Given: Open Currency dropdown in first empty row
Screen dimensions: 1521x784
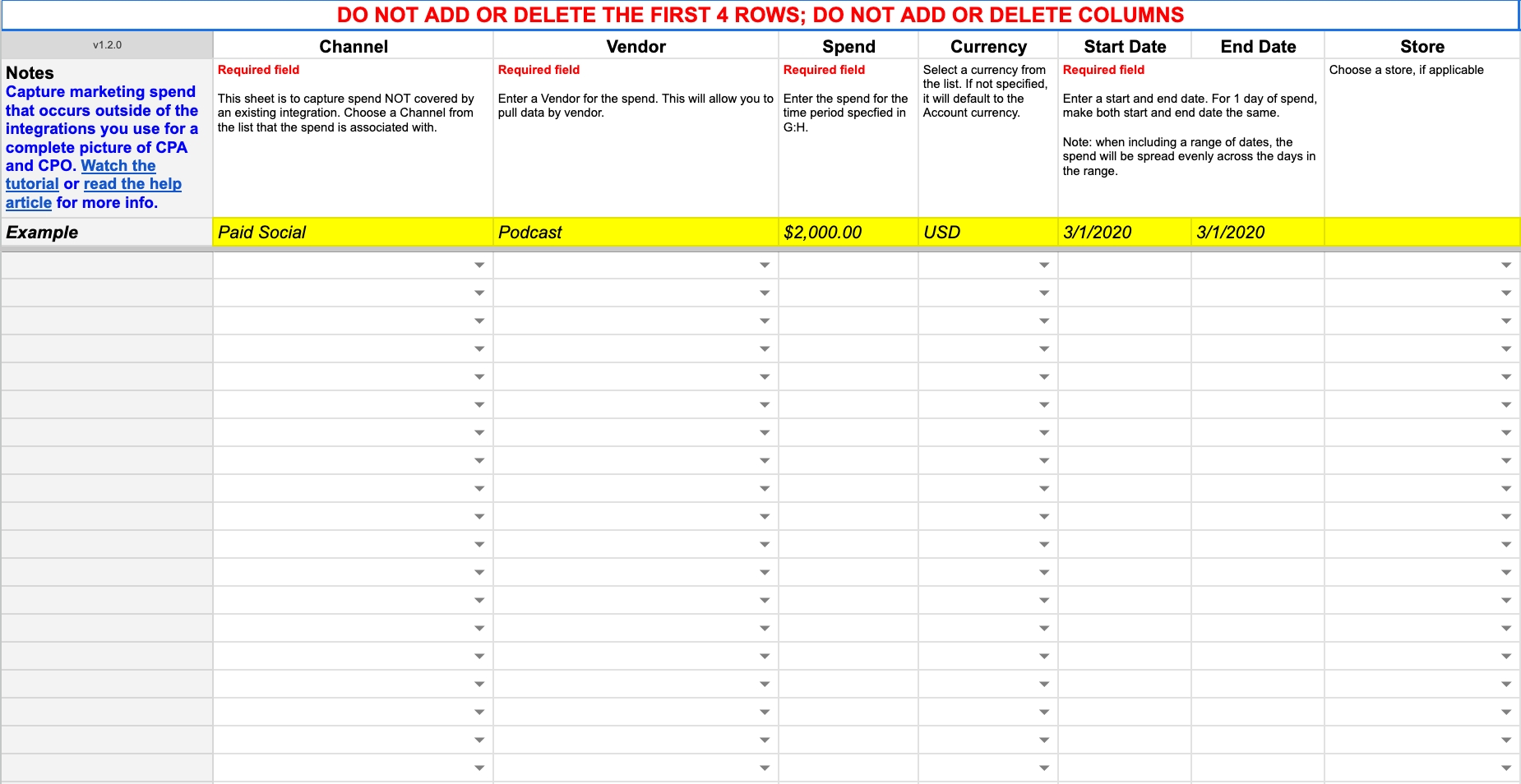Looking at the screenshot, I should pos(1043,265).
